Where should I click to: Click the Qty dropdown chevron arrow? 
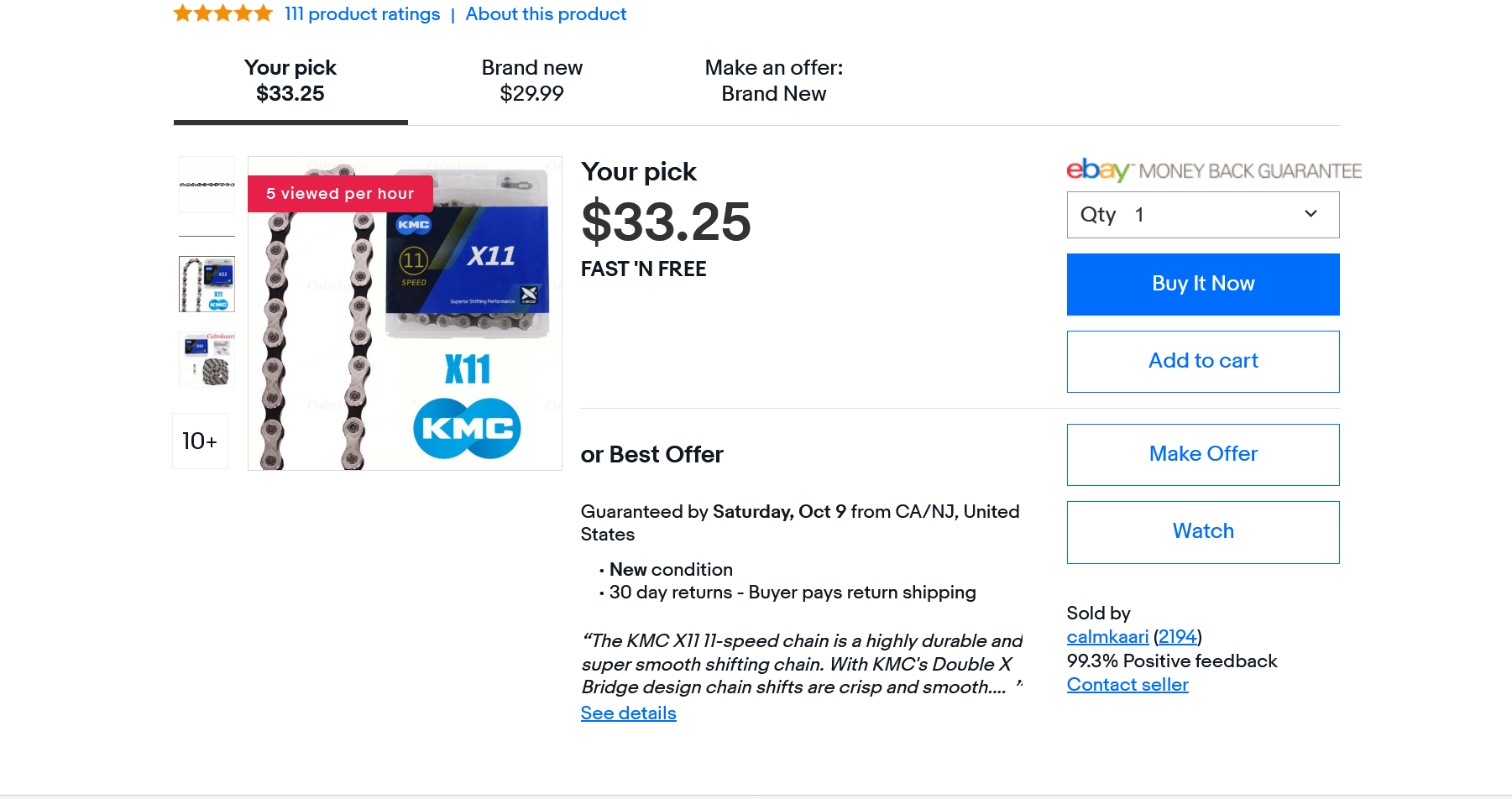coord(1311,214)
